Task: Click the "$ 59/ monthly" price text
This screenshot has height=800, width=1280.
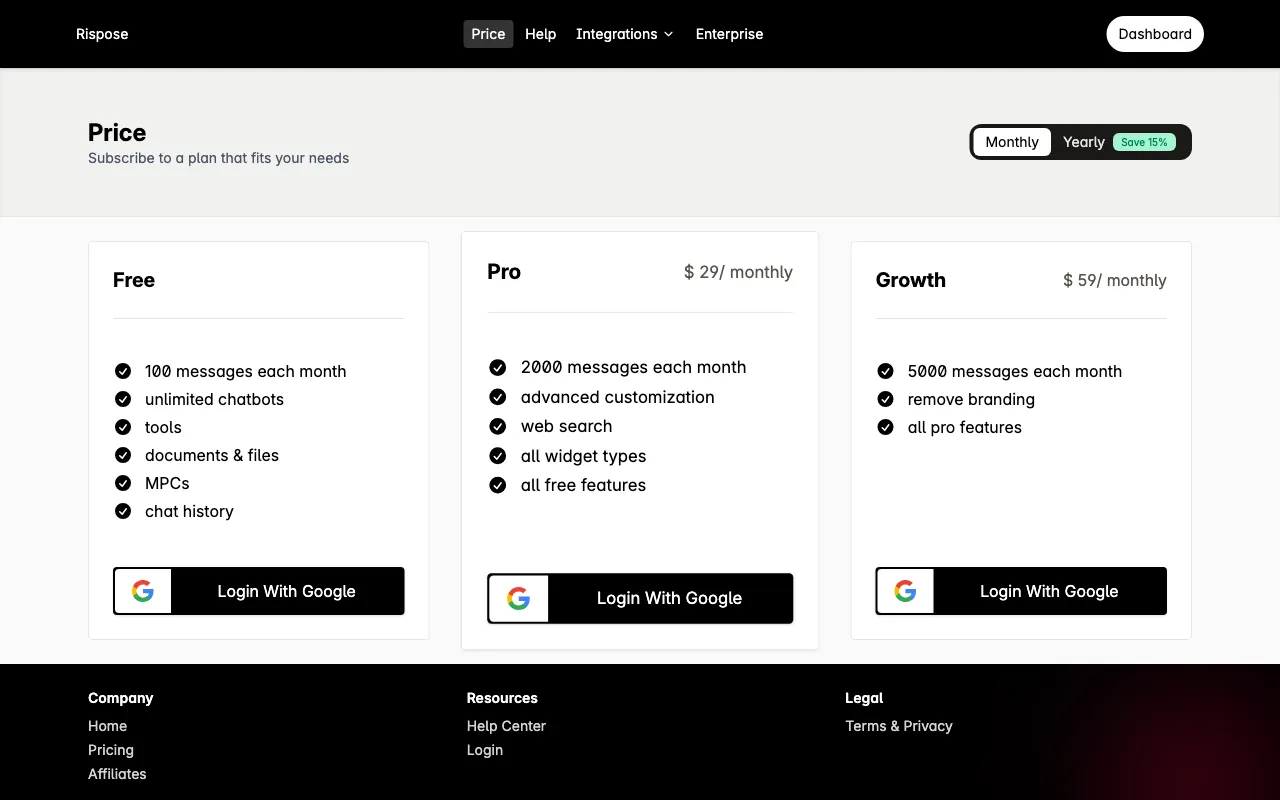Action: 1115,280
